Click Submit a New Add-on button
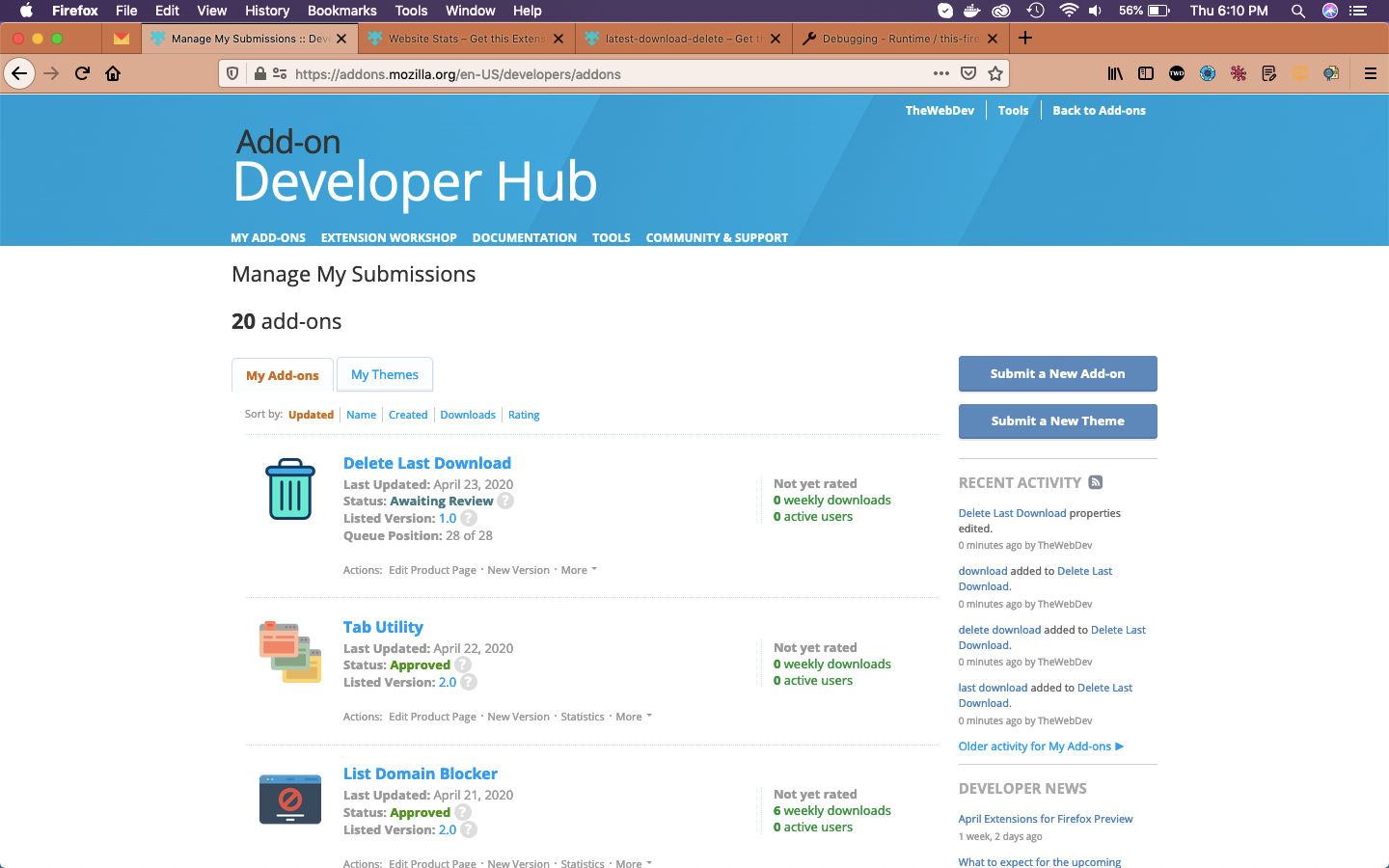This screenshot has width=1389, height=868. pyautogui.click(x=1057, y=374)
